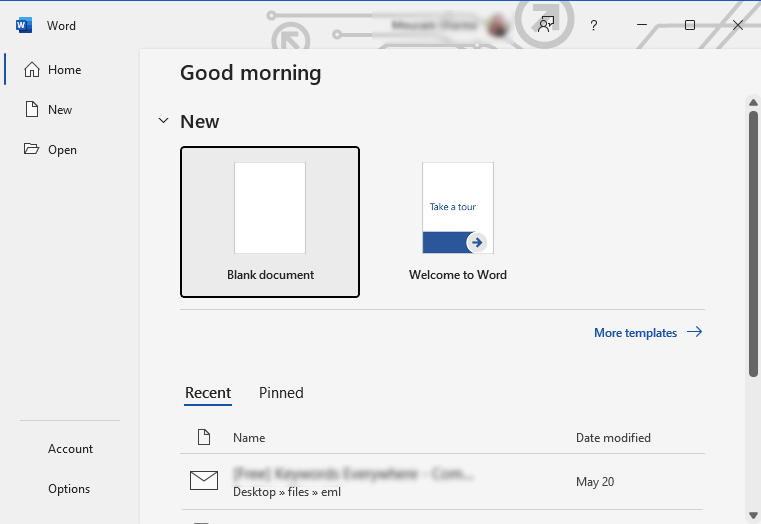Click the user account profile picture
Image resolution: width=761 pixels, height=524 pixels.
(497, 25)
